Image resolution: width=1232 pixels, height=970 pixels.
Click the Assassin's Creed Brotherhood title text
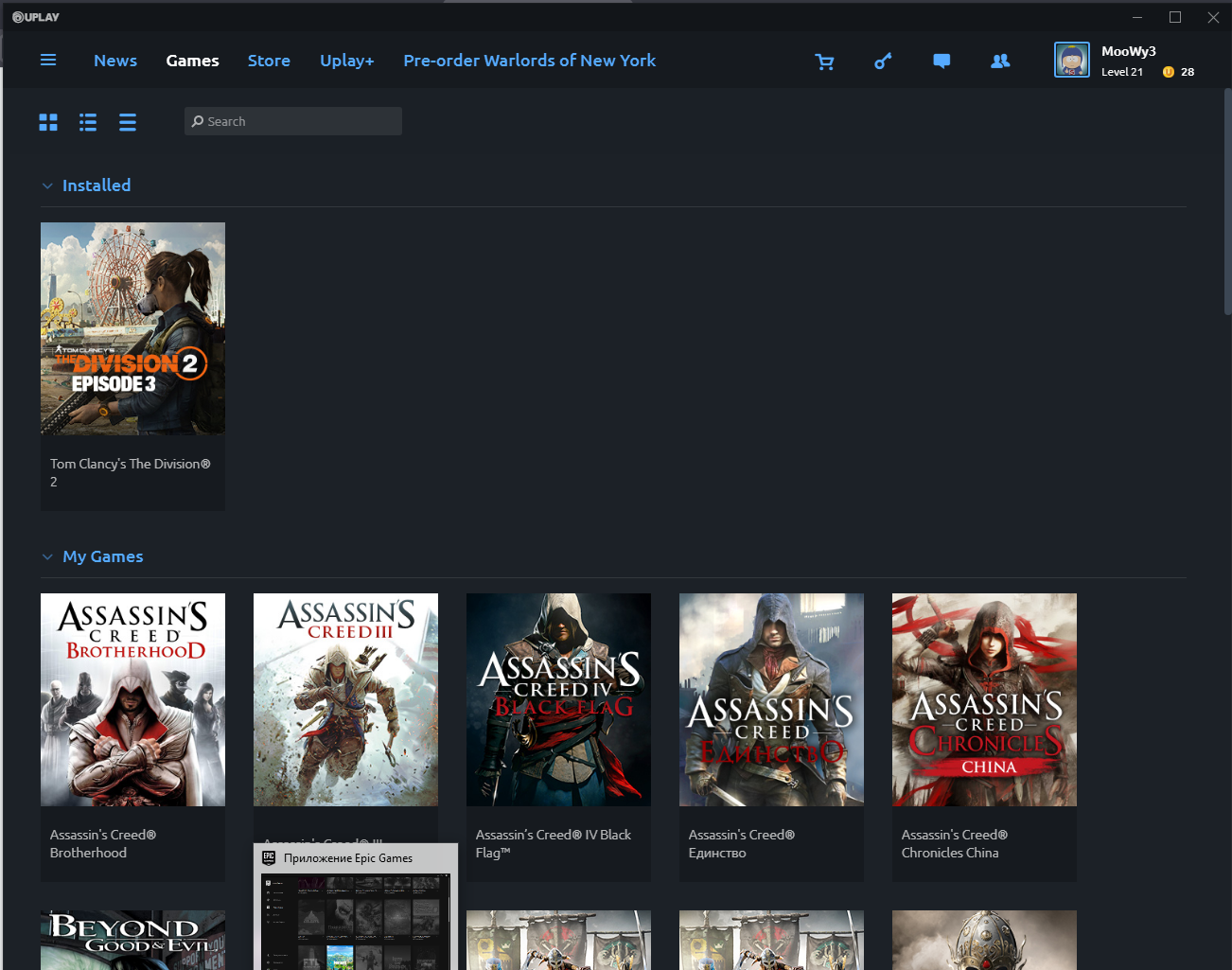(103, 843)
